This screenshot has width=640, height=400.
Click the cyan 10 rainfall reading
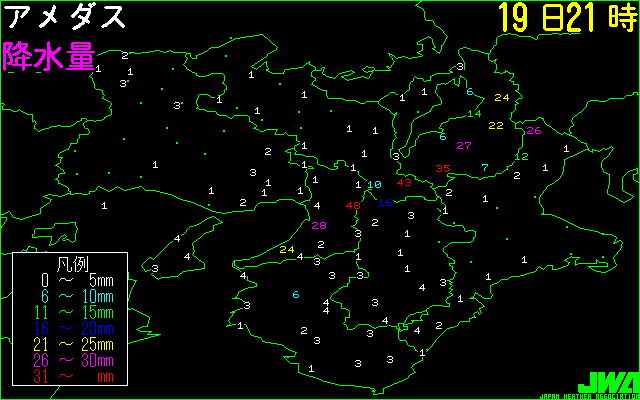click(x=374, y=185)
